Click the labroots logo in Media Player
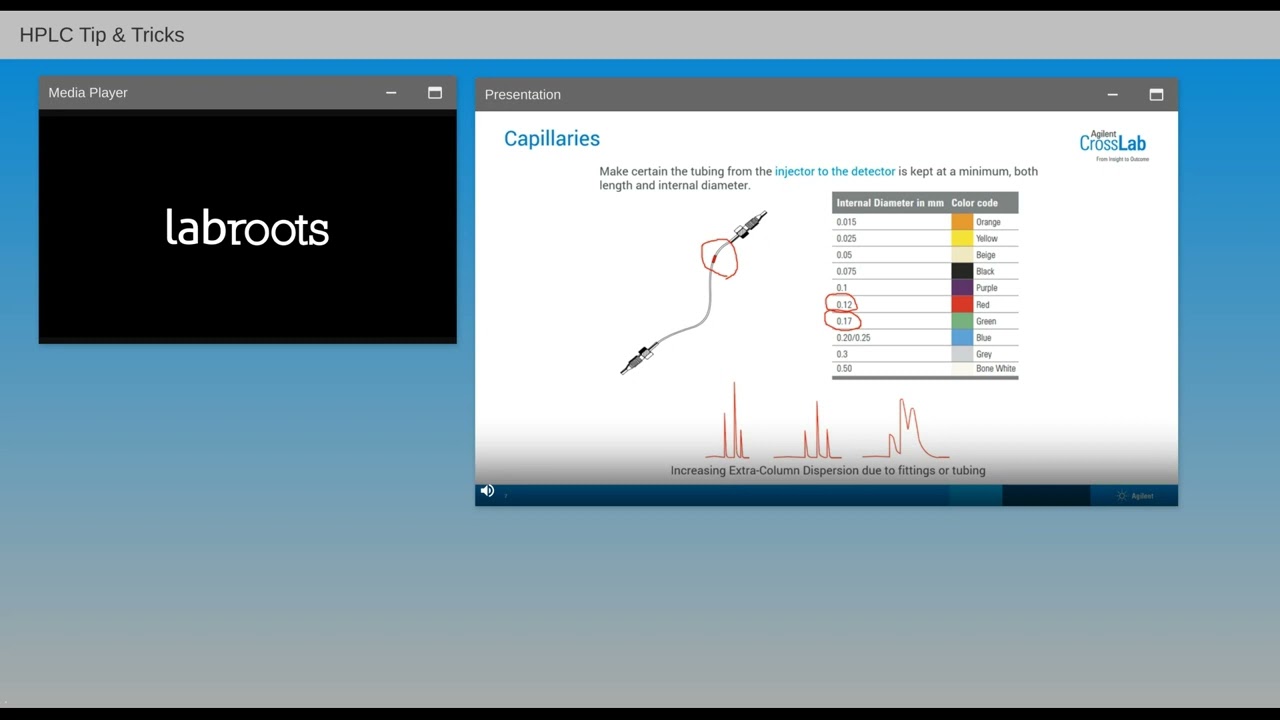The width and height of the screenshot is (1280, 720). 247,228
